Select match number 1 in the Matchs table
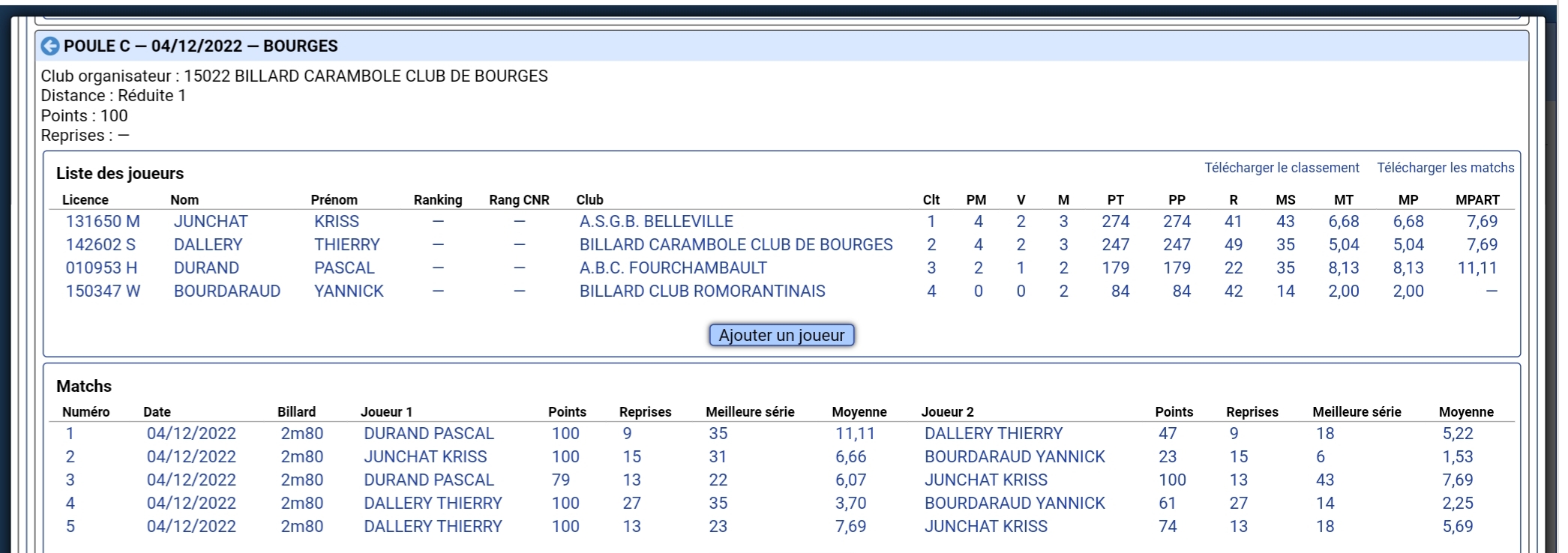Viewport: 1568px width, 553px height. point(70,434)
